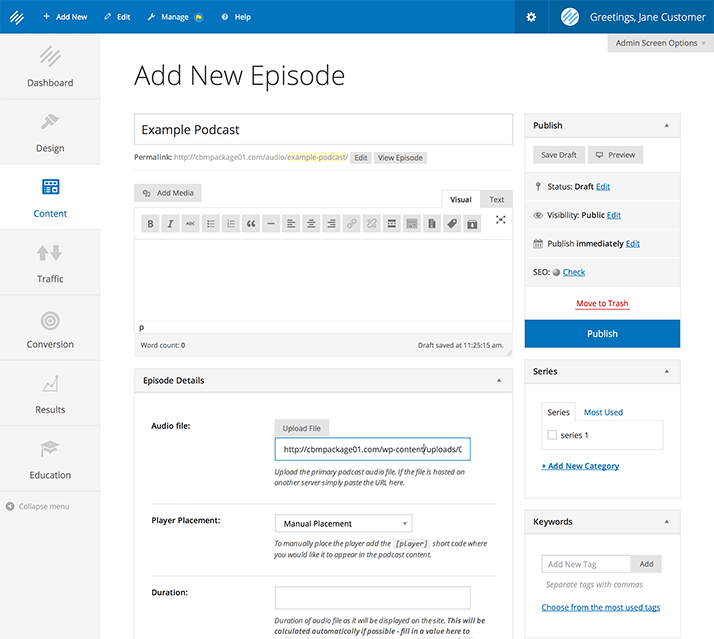
Task: Click the SEO Check link
Action: click(574, 272)
